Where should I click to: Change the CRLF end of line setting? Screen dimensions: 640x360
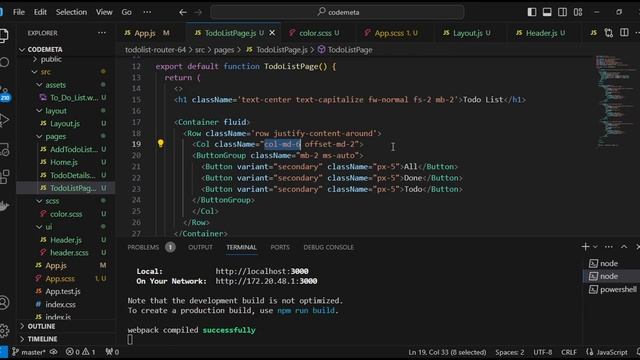569,352
